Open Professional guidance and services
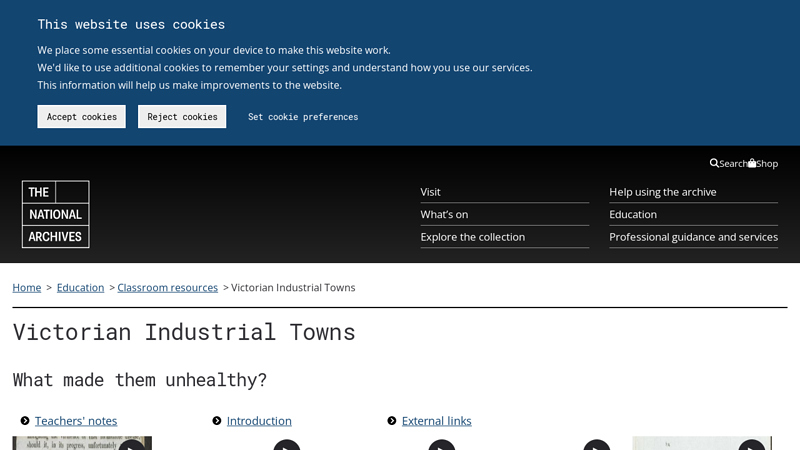The image size is (800, 450). 693,237
